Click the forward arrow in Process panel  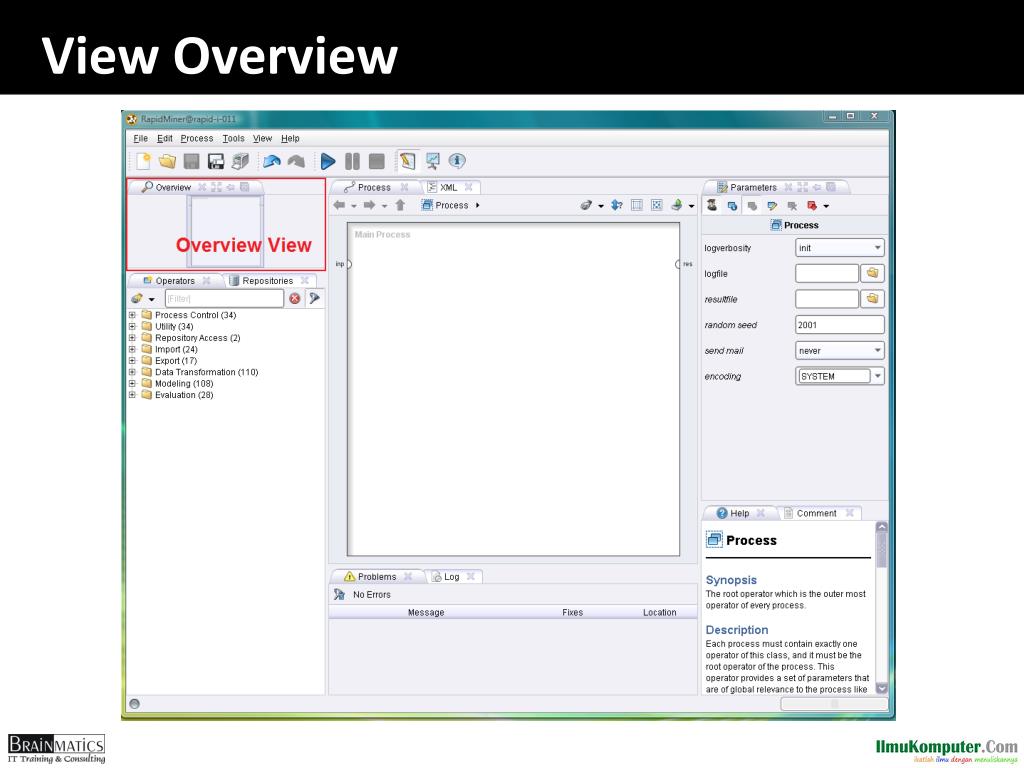[x=370, y=205]
